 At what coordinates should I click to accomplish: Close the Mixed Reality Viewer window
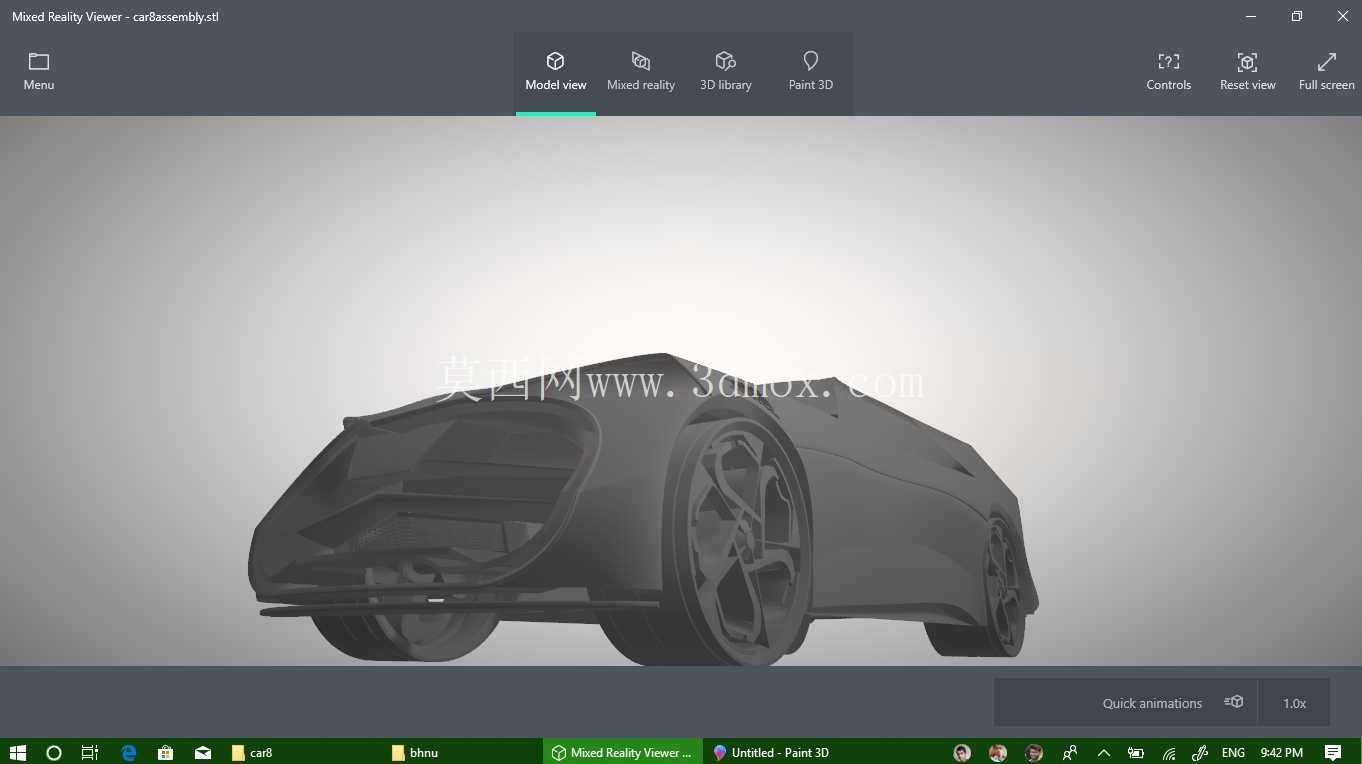coord(1342,16)
